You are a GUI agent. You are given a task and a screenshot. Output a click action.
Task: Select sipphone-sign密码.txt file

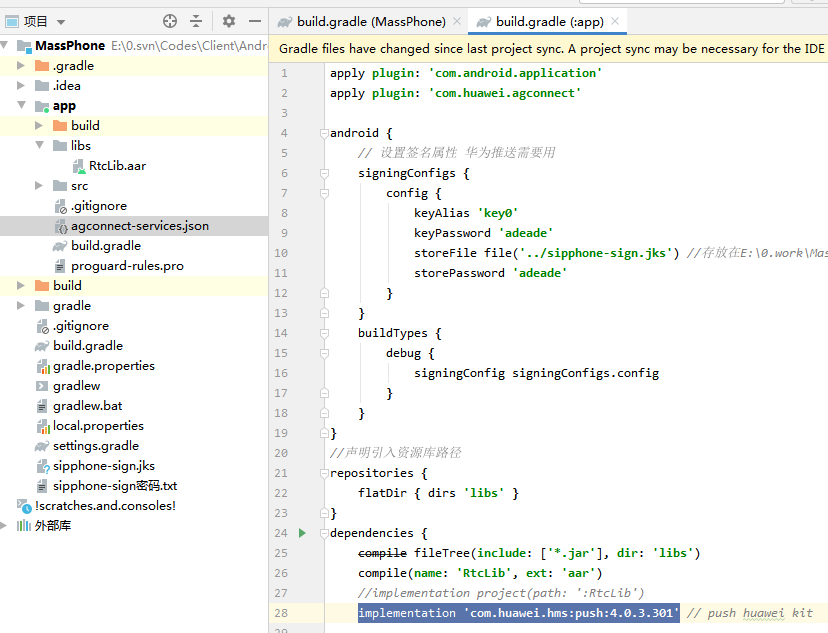coord(115,486)
